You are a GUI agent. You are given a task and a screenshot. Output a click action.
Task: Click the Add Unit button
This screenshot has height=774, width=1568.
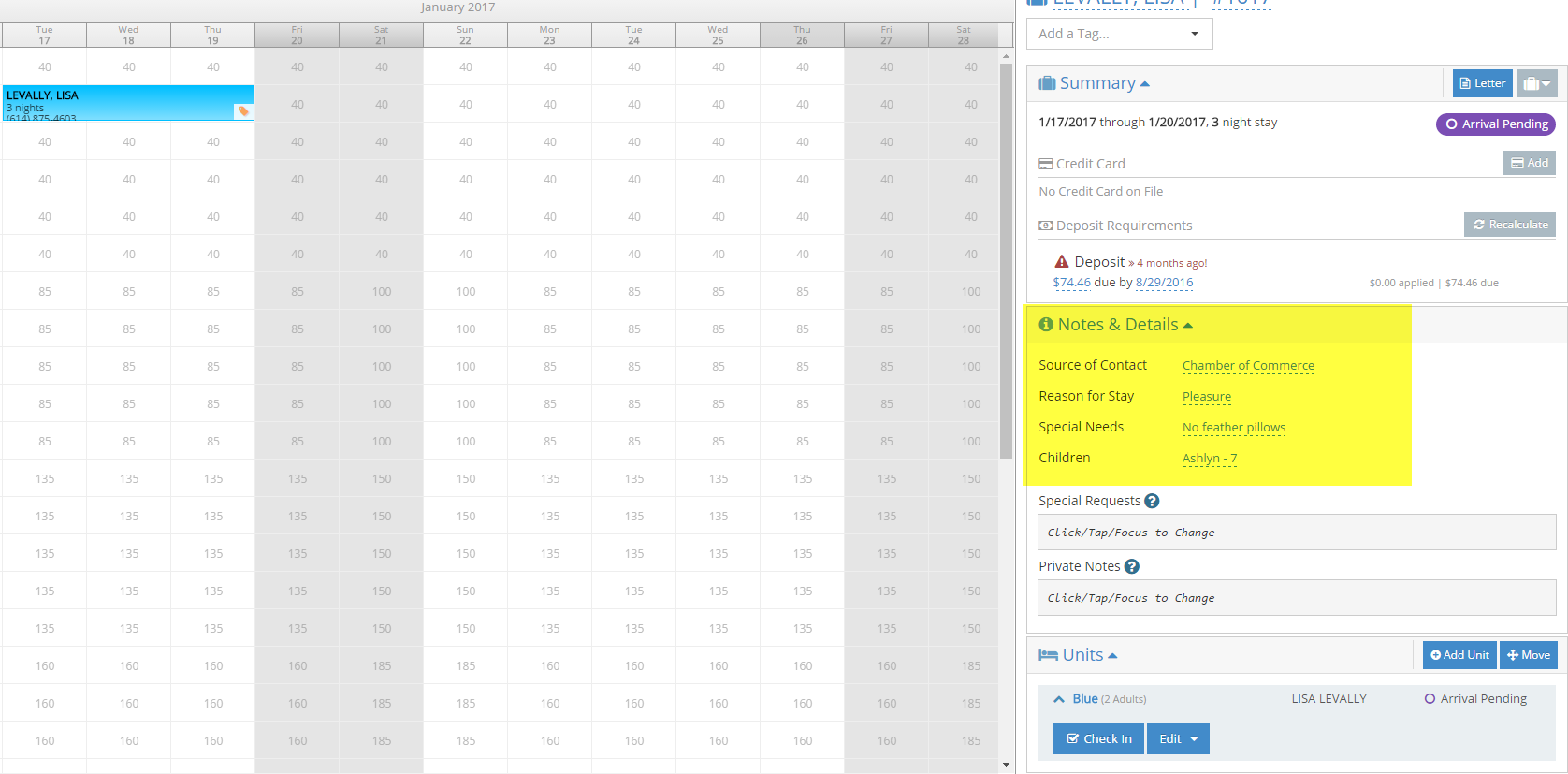click(x=1459, y=655)
